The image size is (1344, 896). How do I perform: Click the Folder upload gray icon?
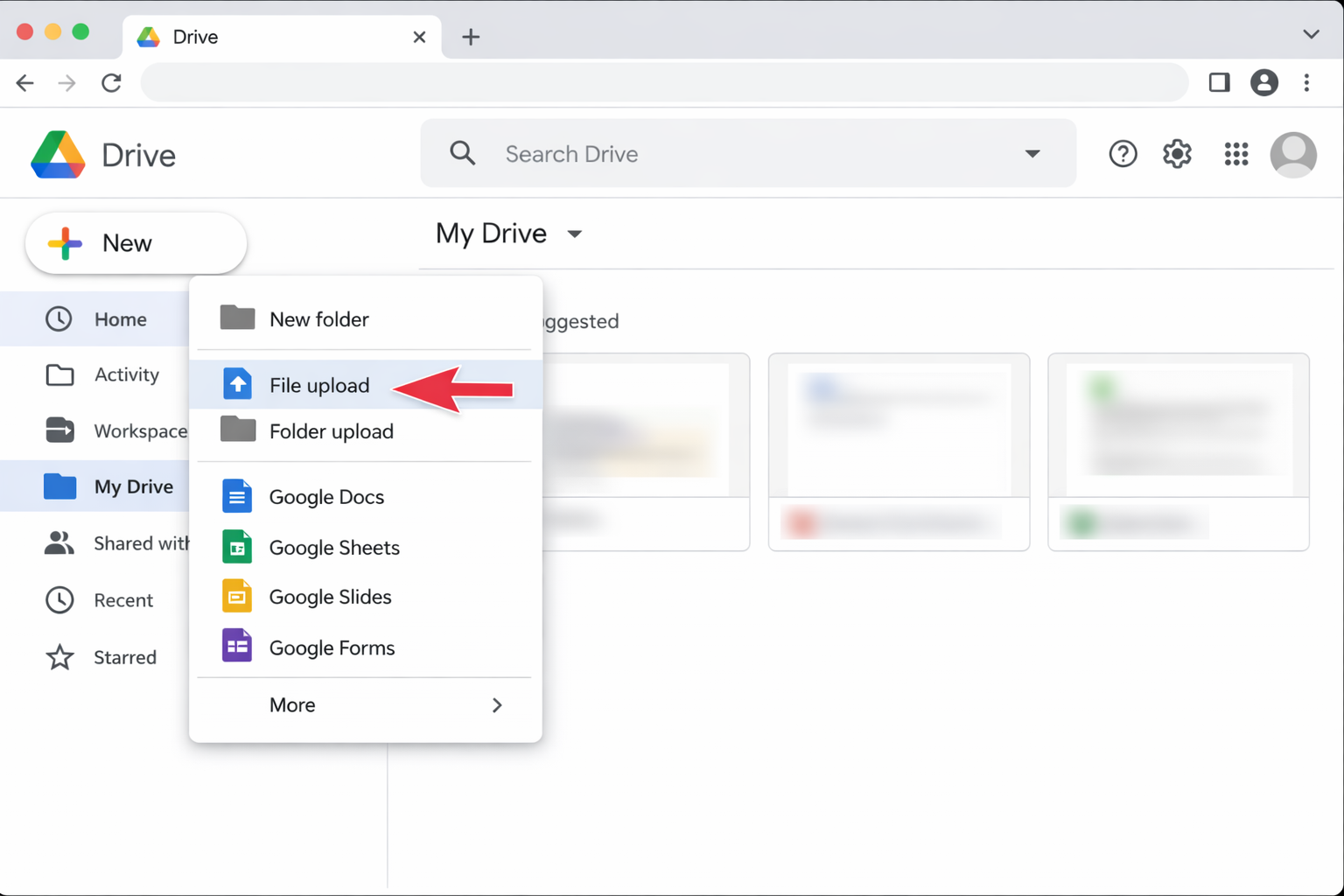pos(237,429)
